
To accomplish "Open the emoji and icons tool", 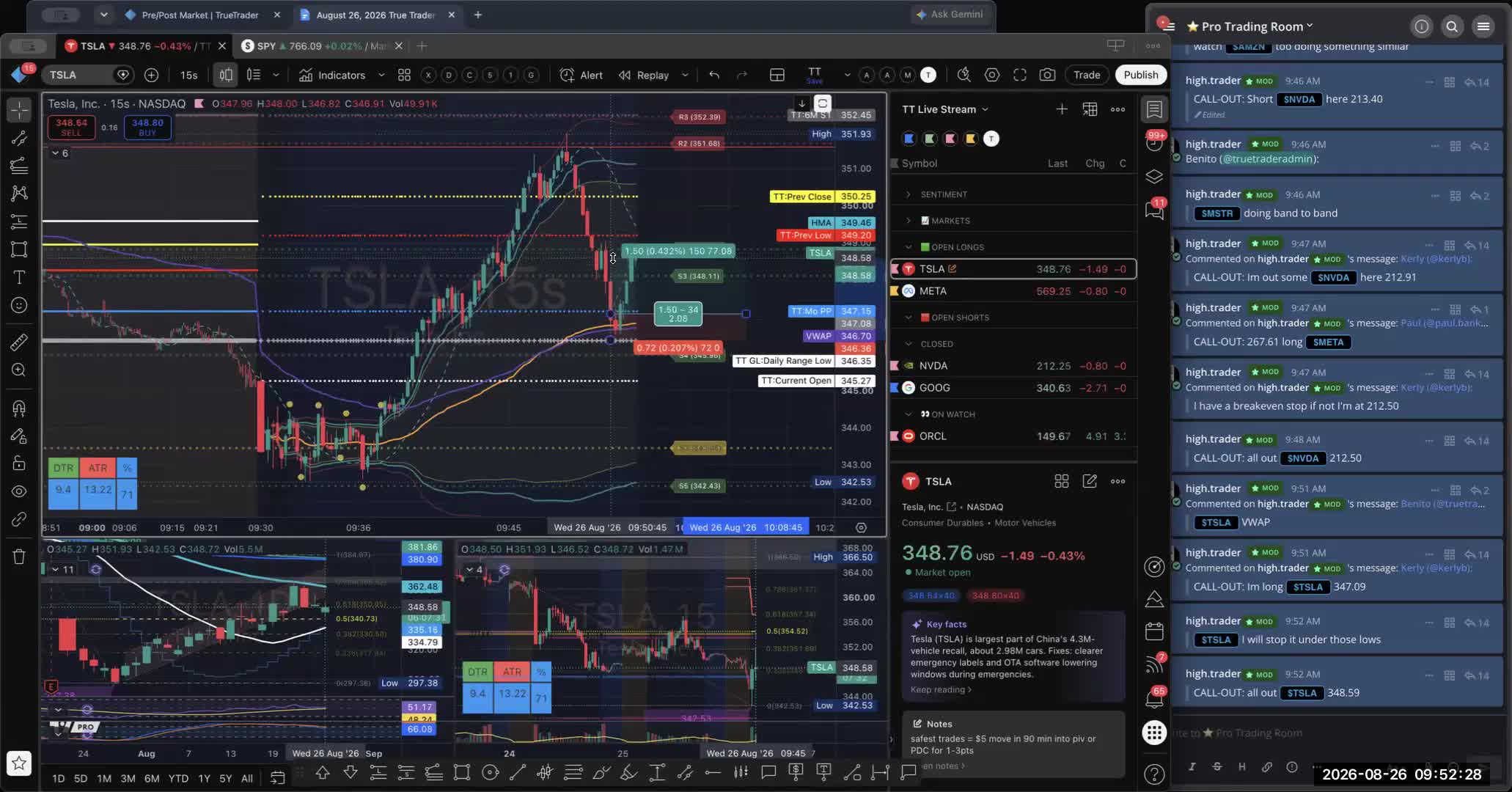I will click(19, 305).
